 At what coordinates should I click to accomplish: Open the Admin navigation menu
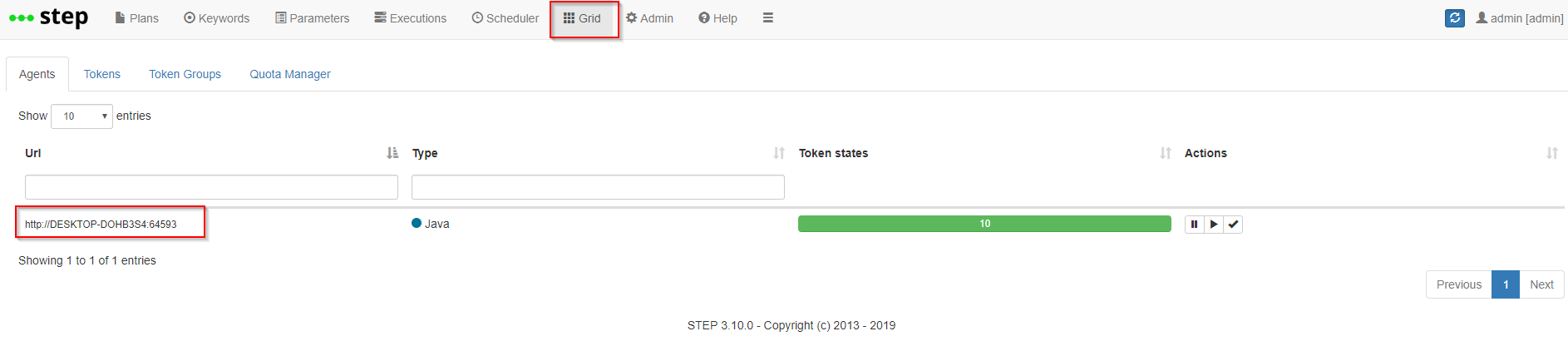point(649,18)
